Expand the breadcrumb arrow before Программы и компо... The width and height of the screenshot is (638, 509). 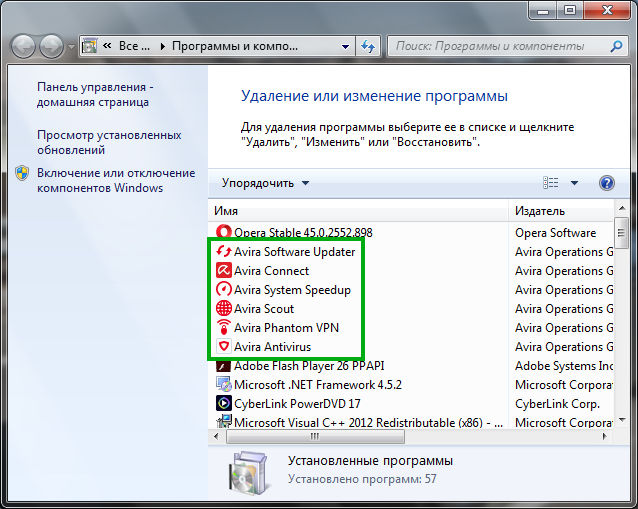tap(163, 46)
